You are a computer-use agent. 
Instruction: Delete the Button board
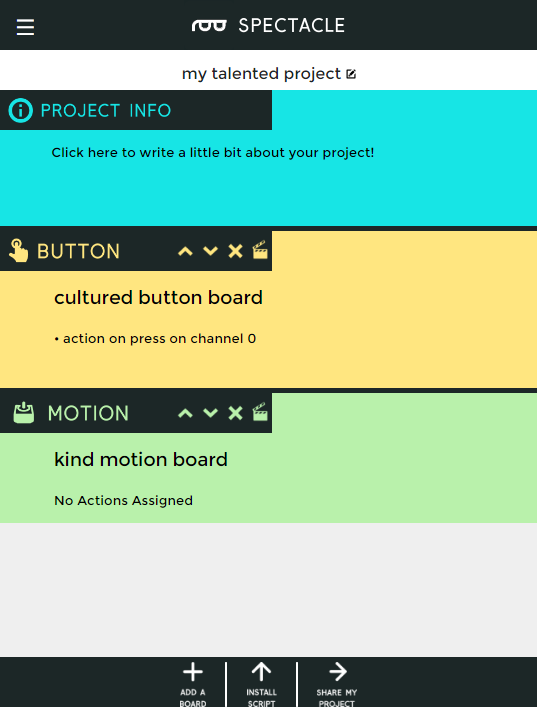(235, 251)
